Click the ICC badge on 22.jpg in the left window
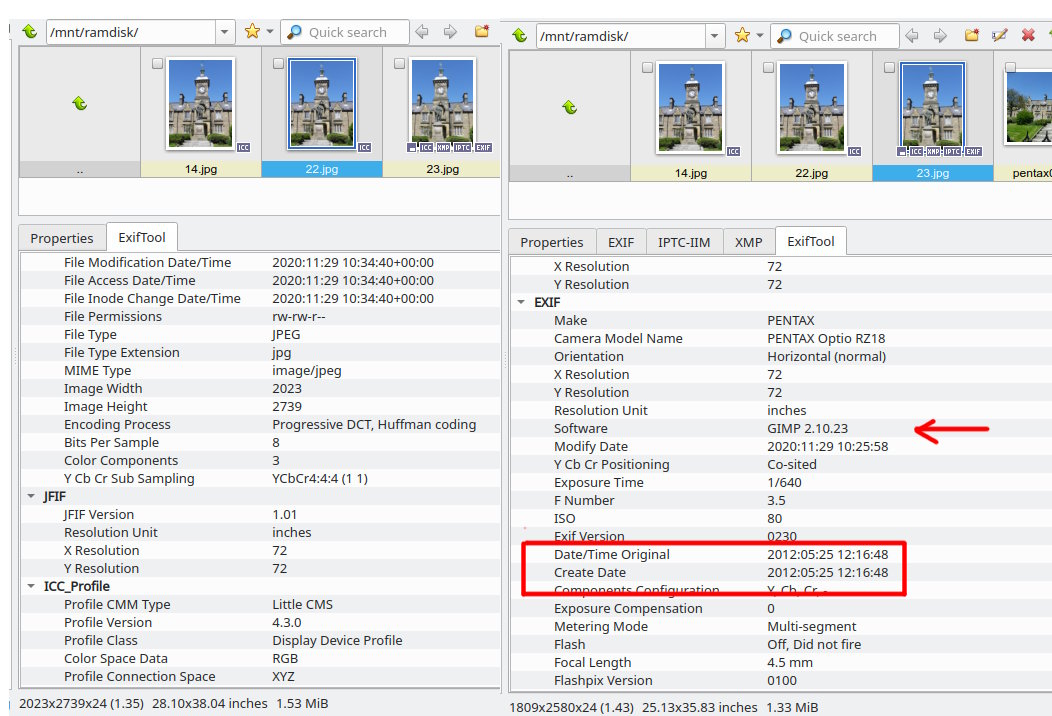 point(364,148)
